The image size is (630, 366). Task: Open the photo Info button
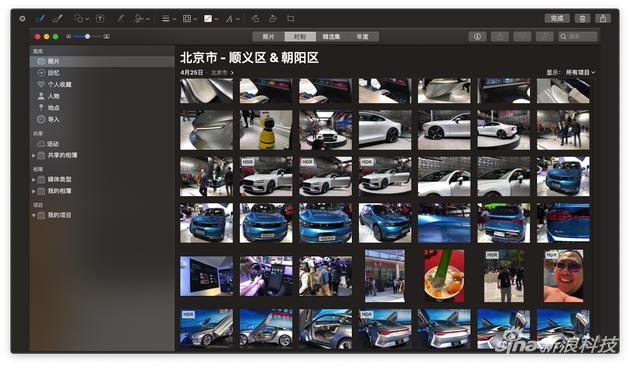477,37
